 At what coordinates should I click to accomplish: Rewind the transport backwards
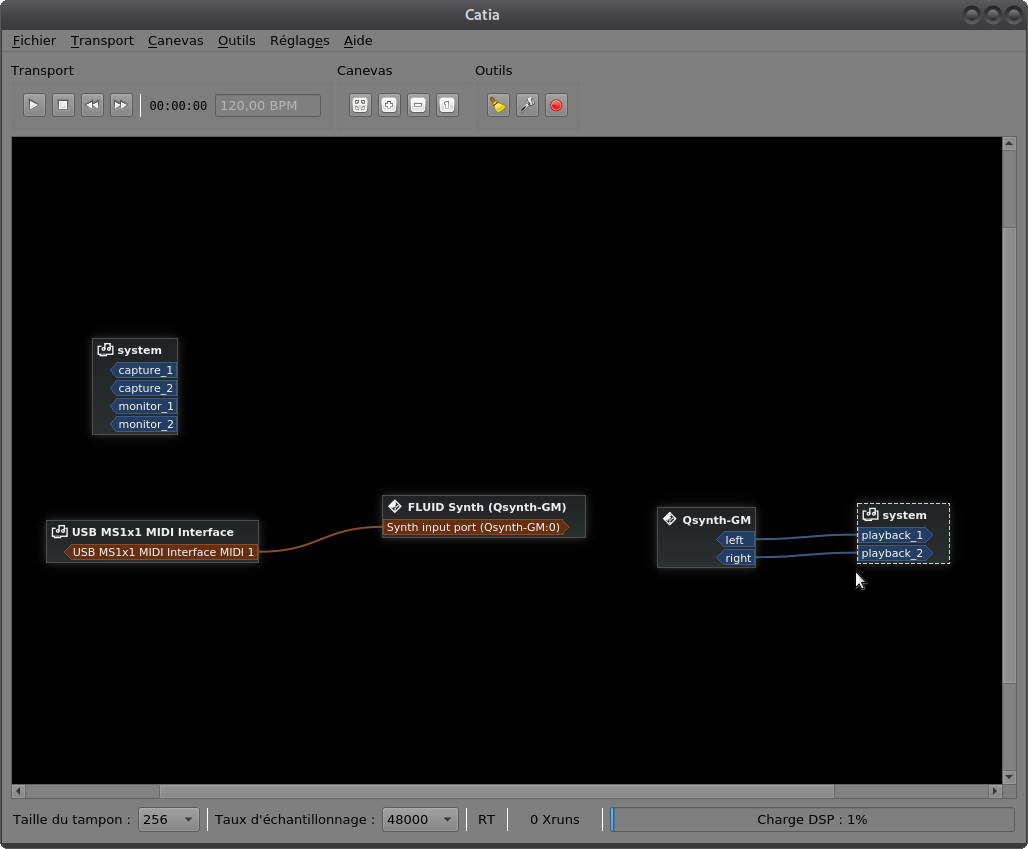92,105
